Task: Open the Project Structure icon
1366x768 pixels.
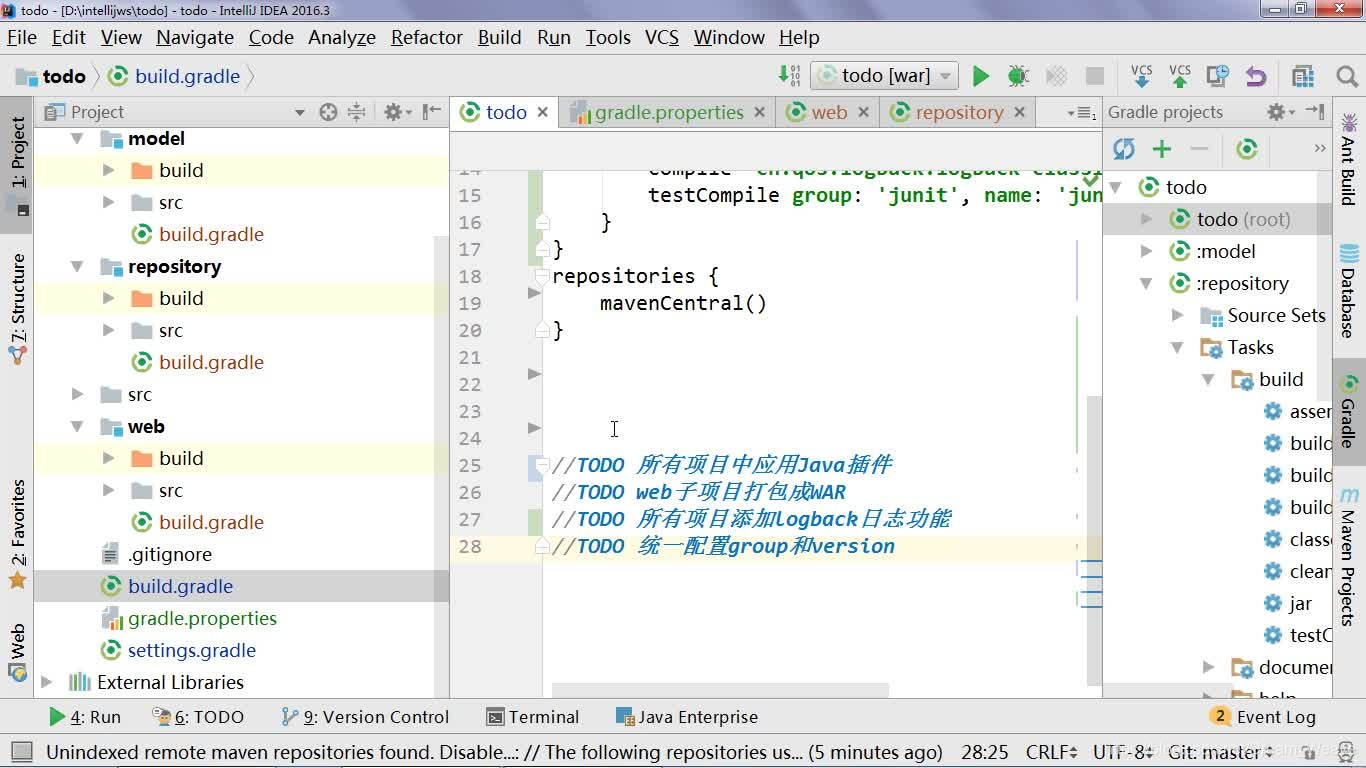Action: click(x=1302, y=76)
